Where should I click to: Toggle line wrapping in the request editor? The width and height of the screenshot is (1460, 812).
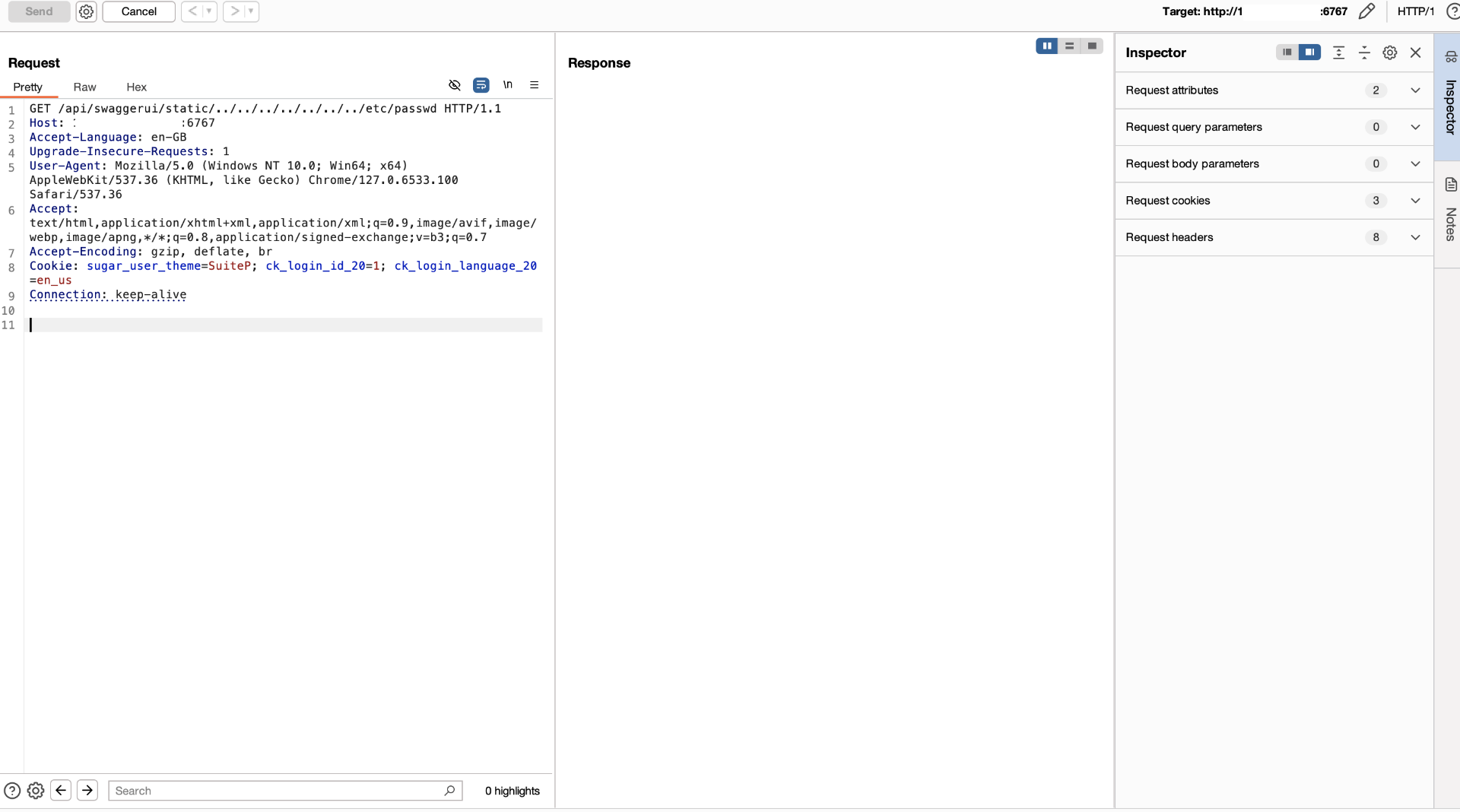[481, 85]
